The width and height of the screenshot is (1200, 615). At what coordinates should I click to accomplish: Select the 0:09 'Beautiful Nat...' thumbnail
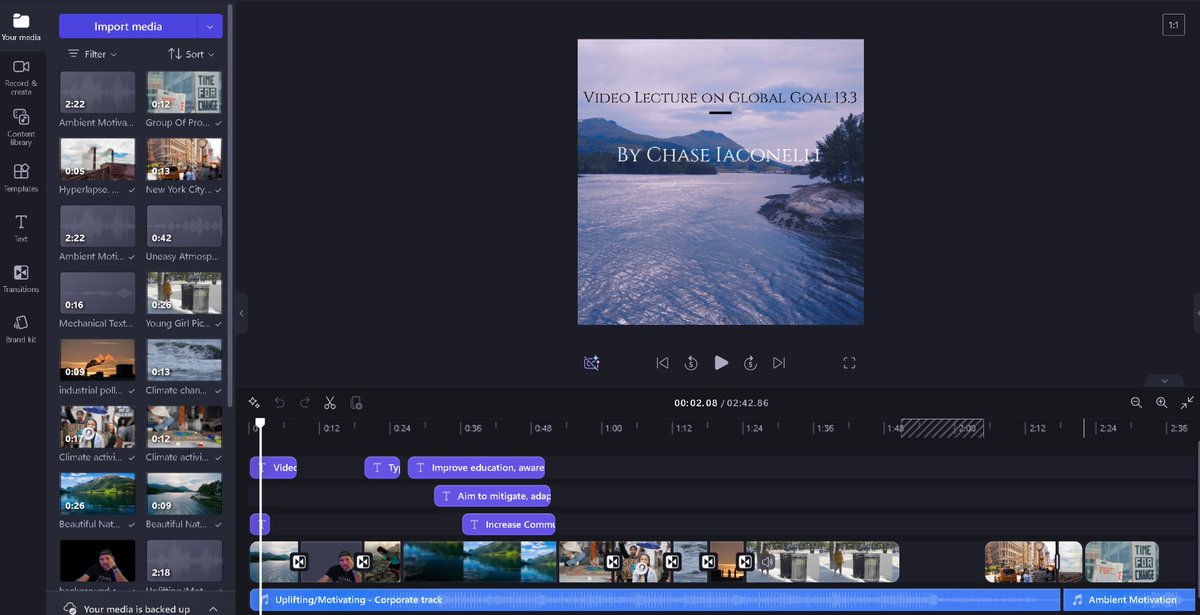(x=184, y=493)
